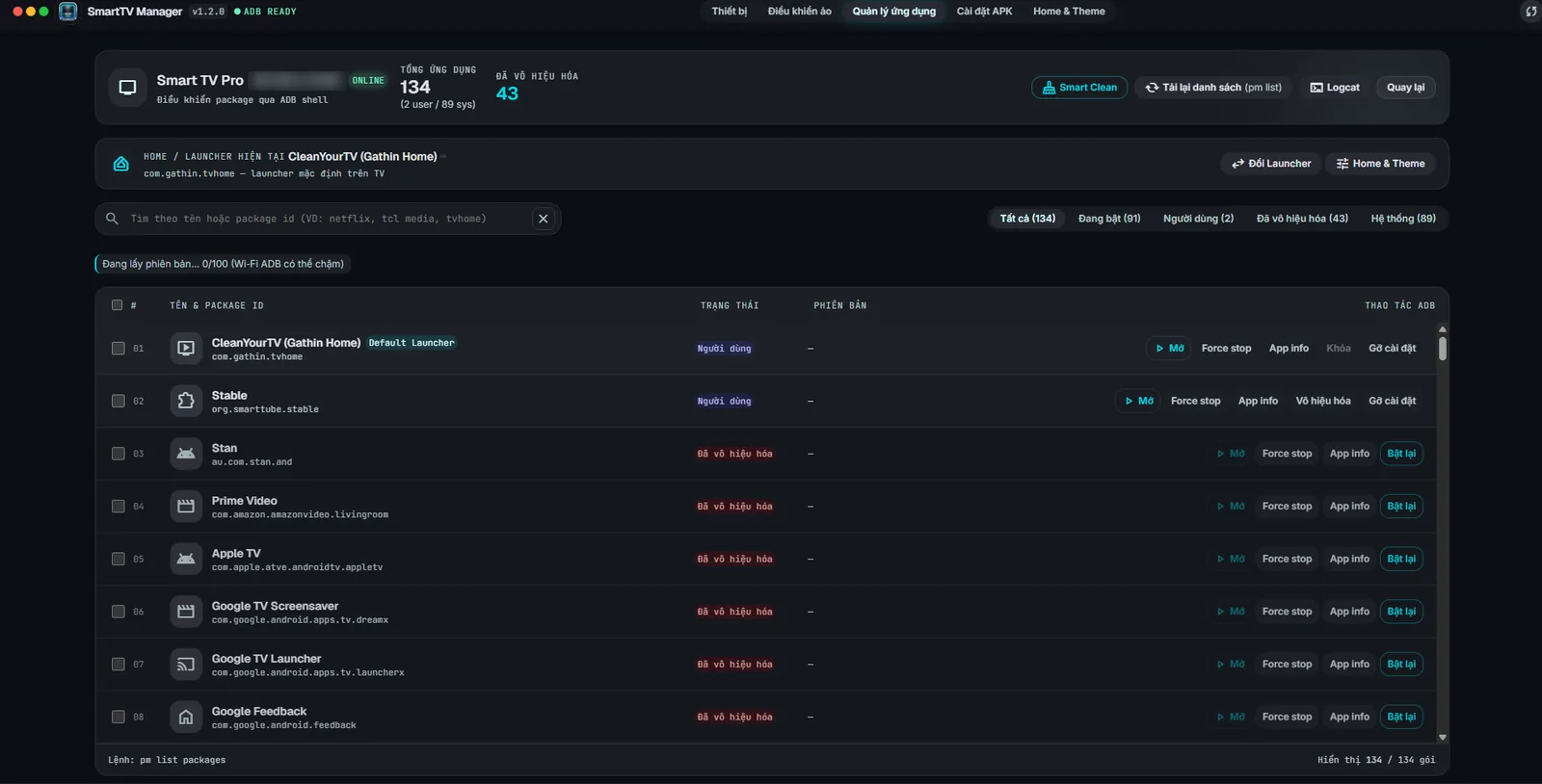The image size is (1542, 784).
Task: Open the Thiết bị tab
Action: click(730, 12)
